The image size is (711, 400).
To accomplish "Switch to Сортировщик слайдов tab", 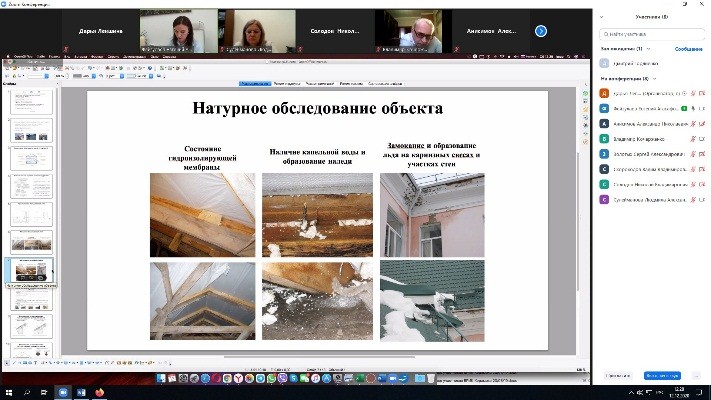I will point(385,84).
